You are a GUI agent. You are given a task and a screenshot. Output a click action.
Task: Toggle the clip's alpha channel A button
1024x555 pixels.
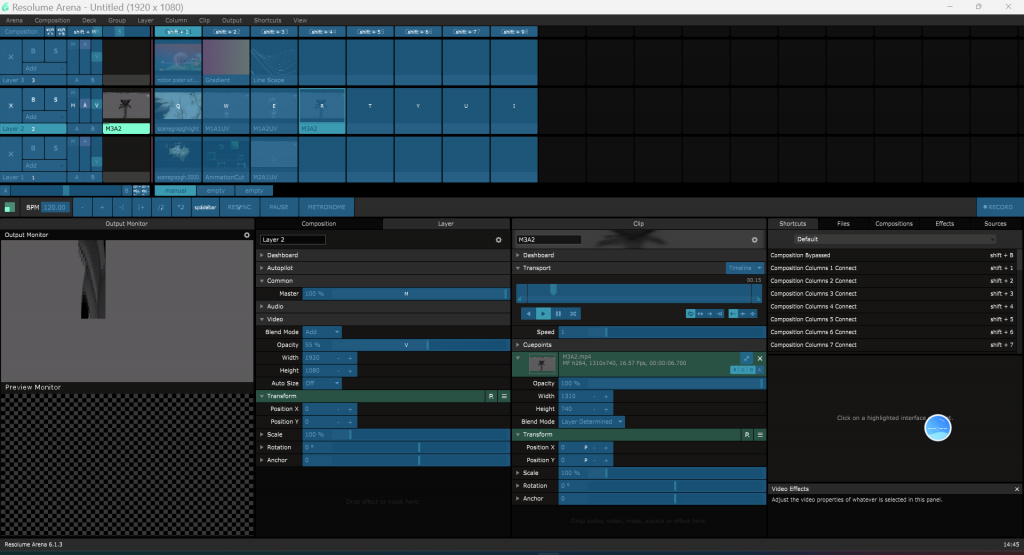point(760,370)
